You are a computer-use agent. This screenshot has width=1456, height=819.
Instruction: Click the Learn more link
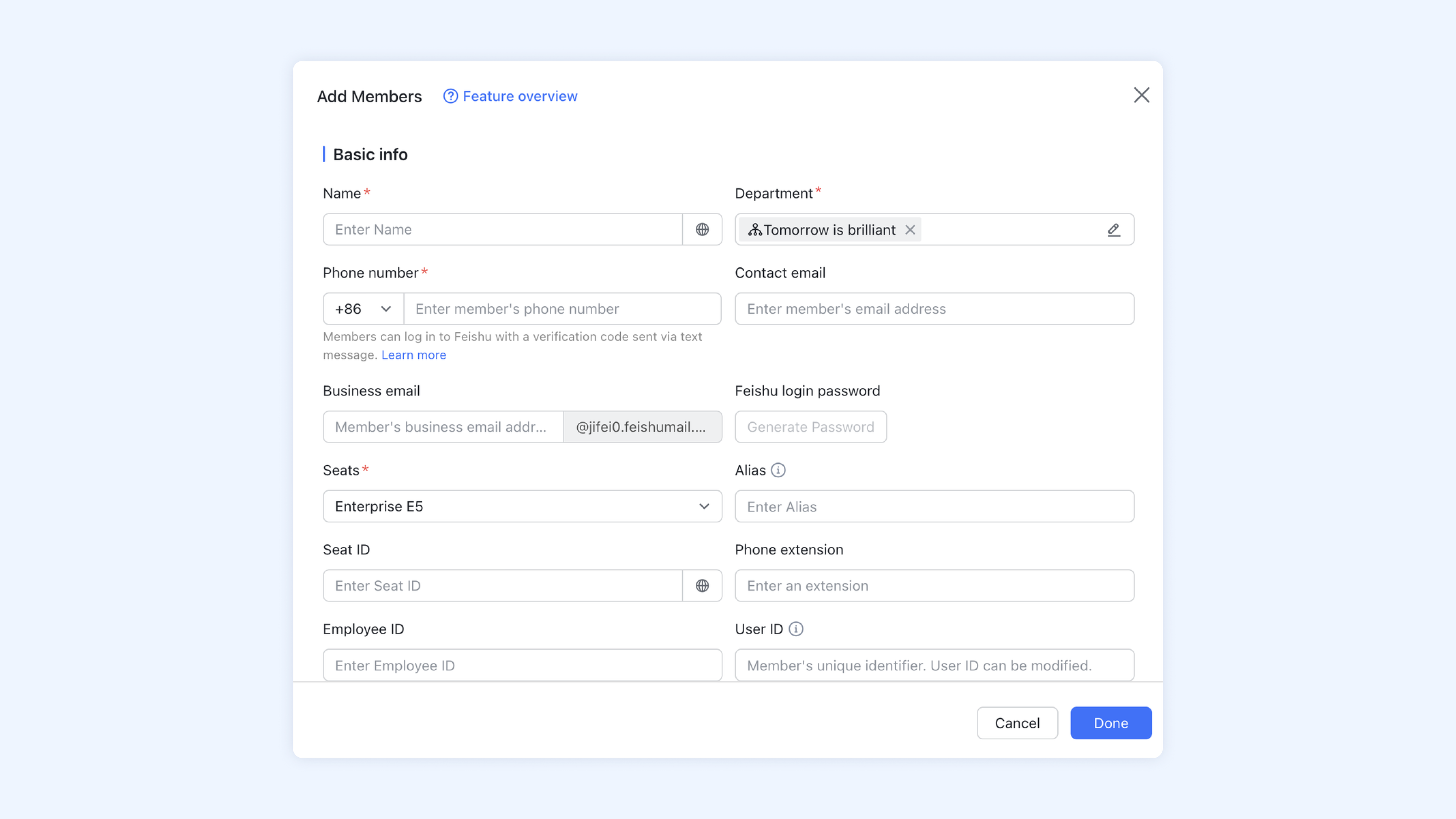click(413, 355)
